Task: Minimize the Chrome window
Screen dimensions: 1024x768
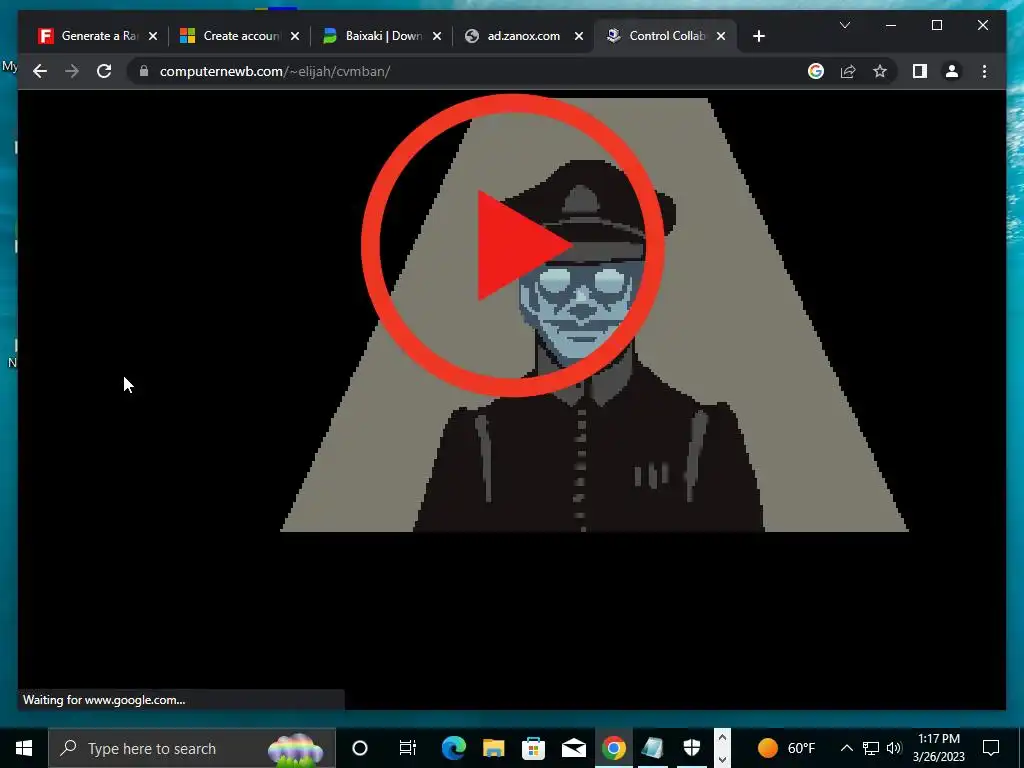Action: point(891,25)
